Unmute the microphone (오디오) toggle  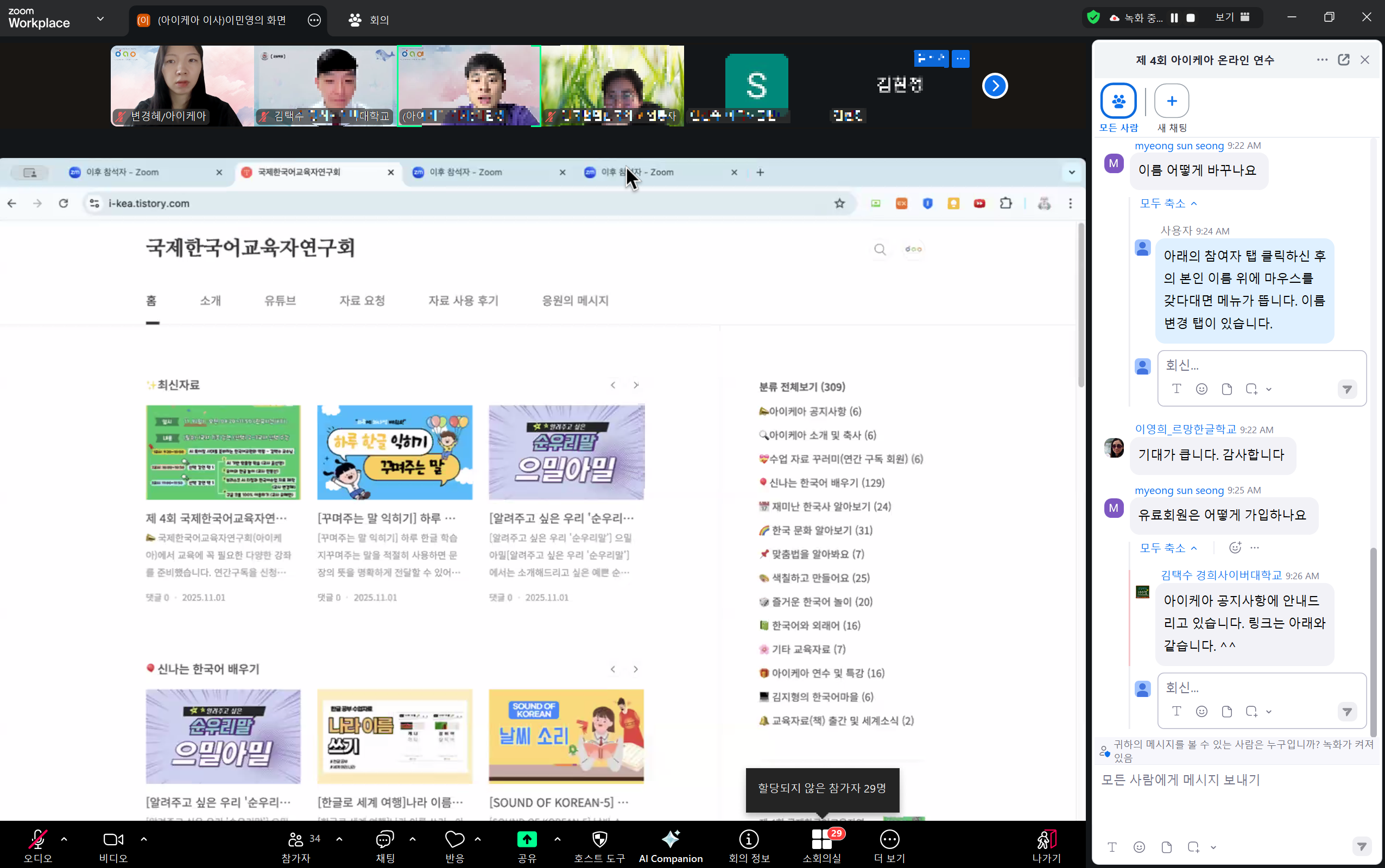pyautogui.click(x=38, y=840)
